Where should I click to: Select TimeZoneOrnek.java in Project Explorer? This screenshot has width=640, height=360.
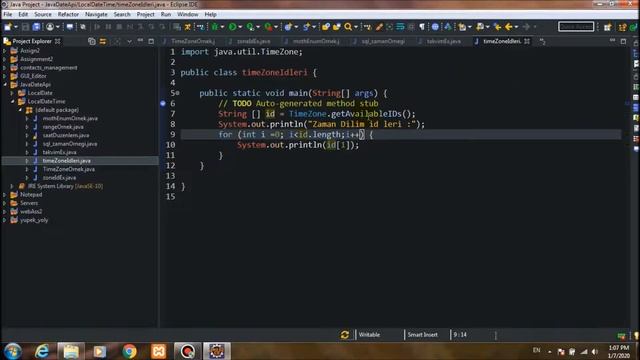click(69, 169)
